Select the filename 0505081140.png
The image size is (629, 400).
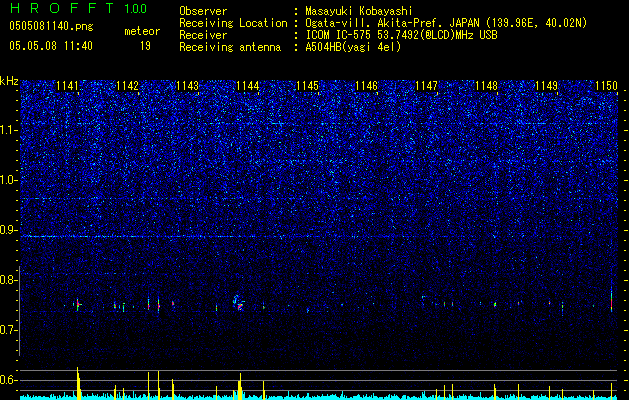click(51, 26)
